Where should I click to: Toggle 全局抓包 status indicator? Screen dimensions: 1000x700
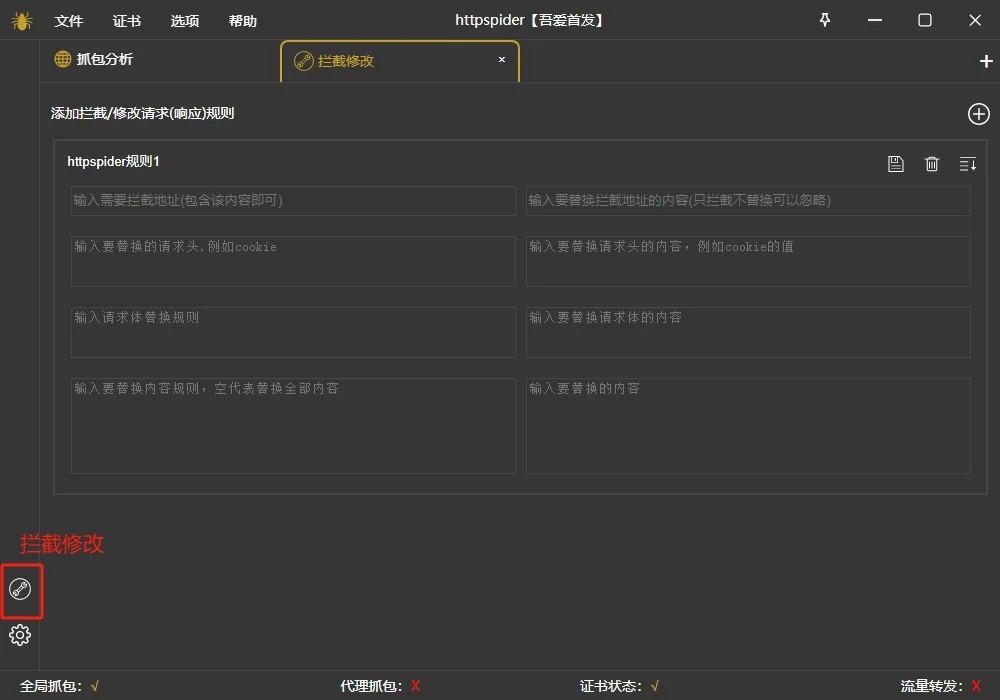[59, 686]
